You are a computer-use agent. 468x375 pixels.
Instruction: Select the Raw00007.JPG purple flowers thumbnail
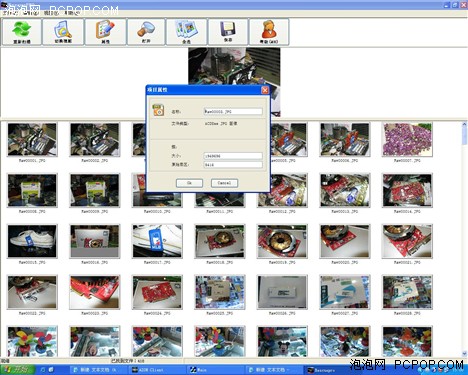[x=407, y=139]
